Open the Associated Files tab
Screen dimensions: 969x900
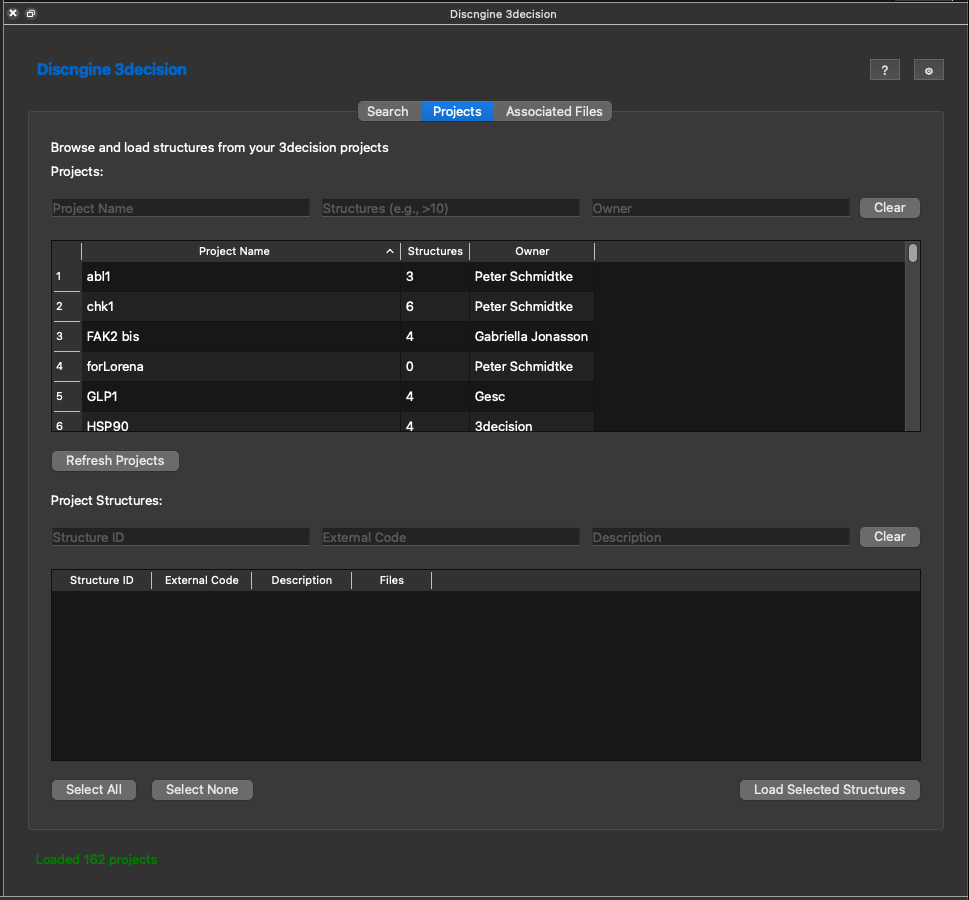[x=554, y=111]
